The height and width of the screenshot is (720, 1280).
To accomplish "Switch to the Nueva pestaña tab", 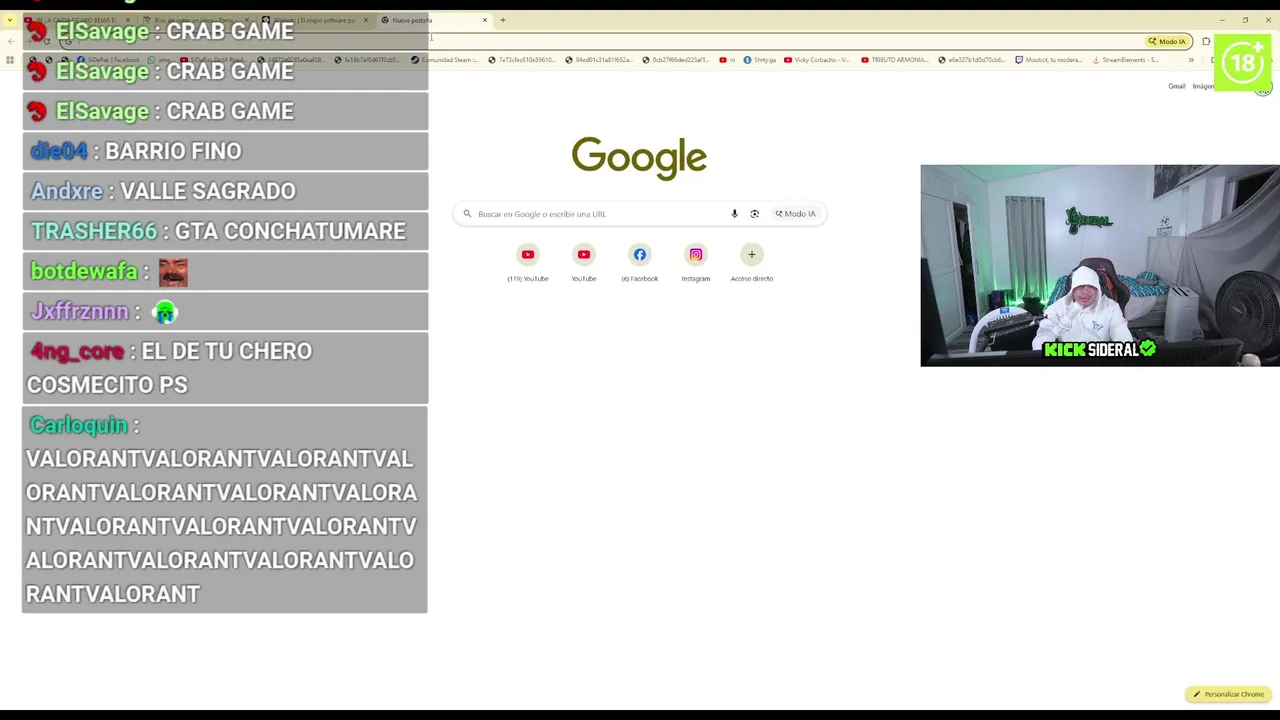I will tap(432, 20).
